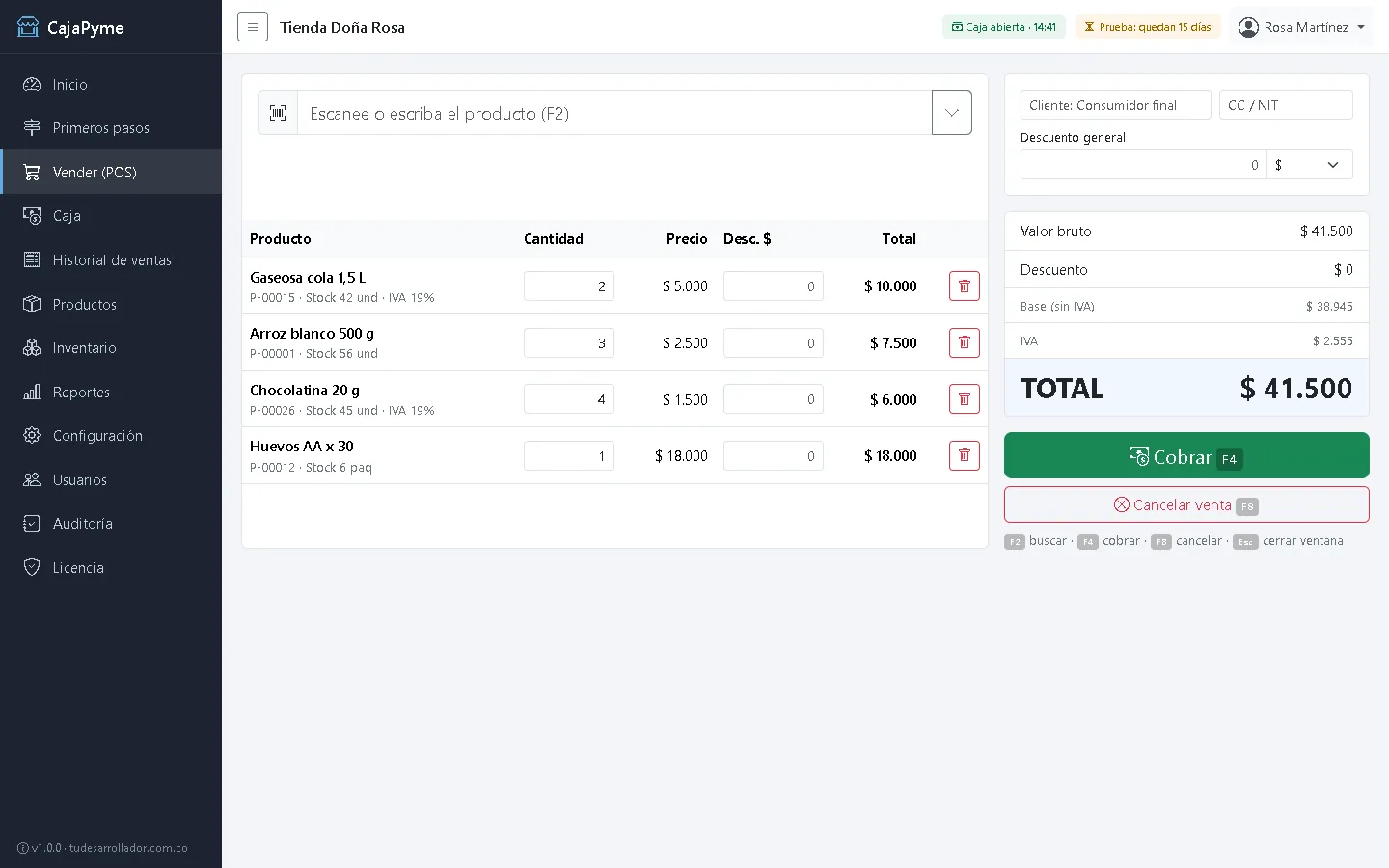Click the green Cobrar button
1389x868 pixels.
tap(1186, 455)
